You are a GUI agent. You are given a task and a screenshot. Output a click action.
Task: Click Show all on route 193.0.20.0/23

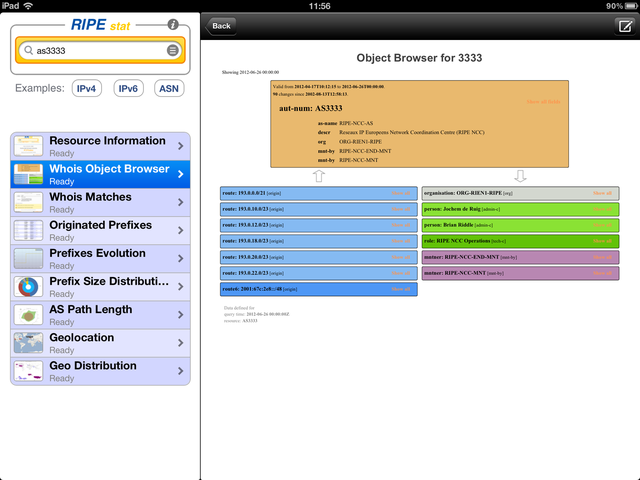tap(401, 257)
